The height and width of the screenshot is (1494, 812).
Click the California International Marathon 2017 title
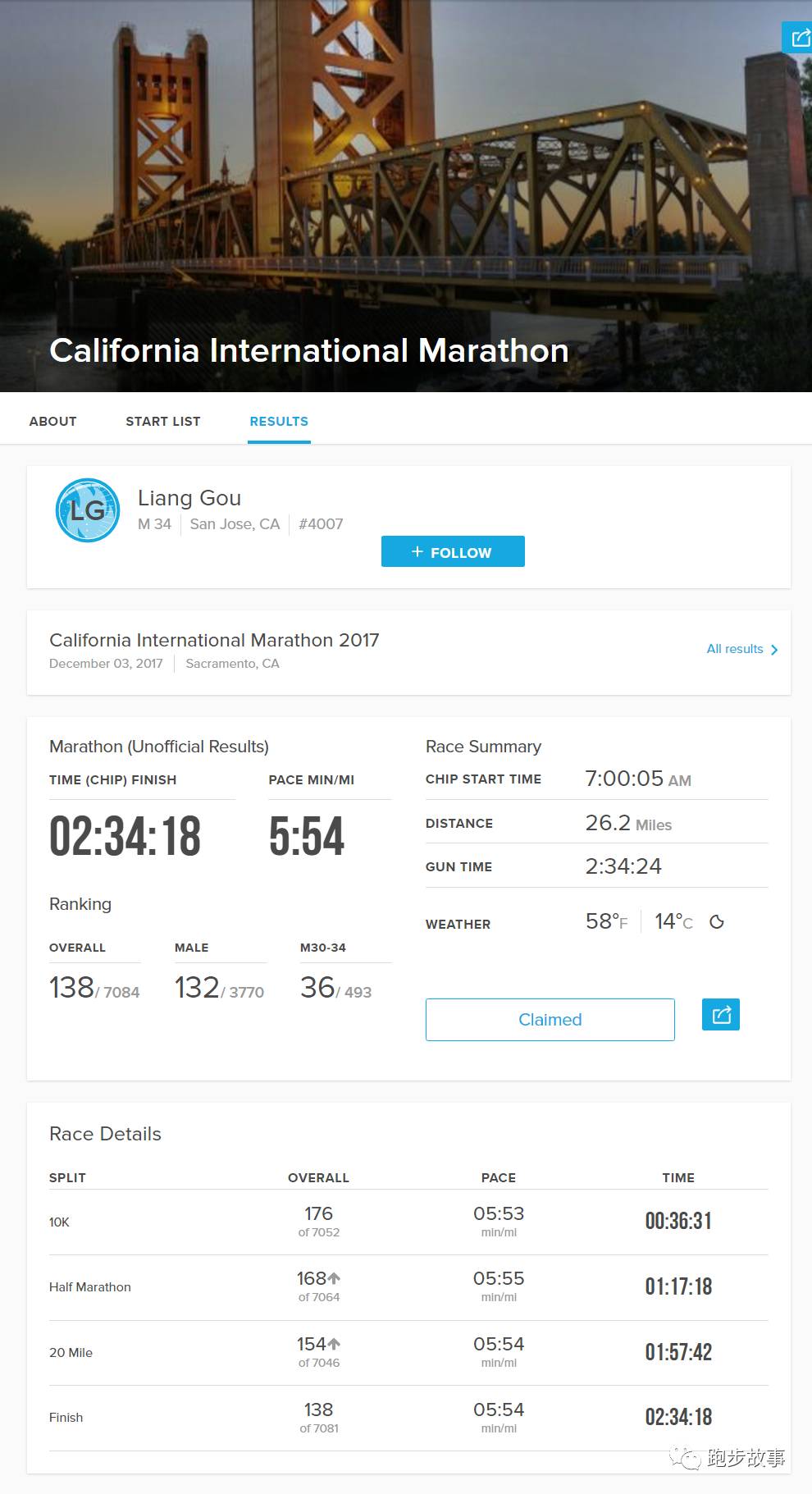click(x=214, y=640)
